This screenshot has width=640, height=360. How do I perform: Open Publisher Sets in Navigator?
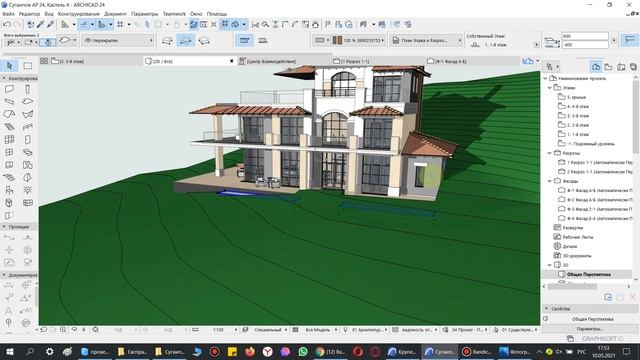[x=633, y=67]
